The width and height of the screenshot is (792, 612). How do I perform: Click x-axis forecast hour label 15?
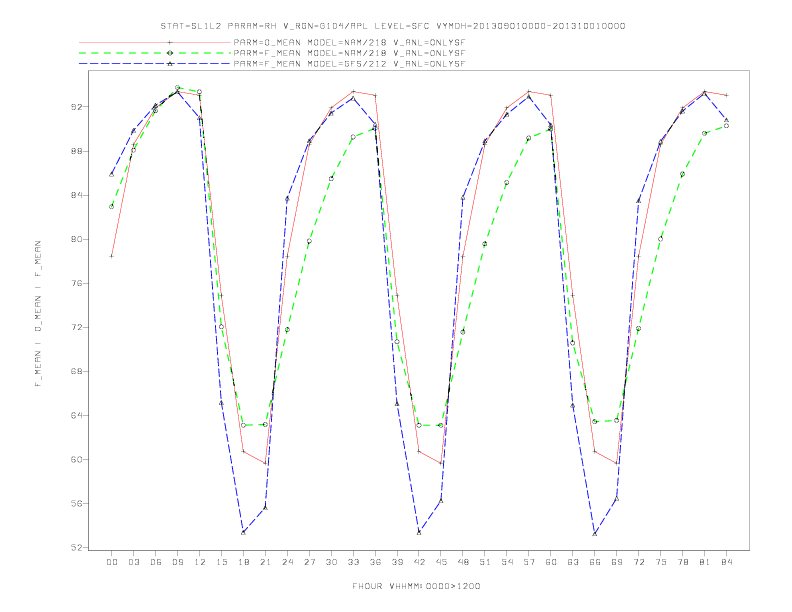[221, 562]
